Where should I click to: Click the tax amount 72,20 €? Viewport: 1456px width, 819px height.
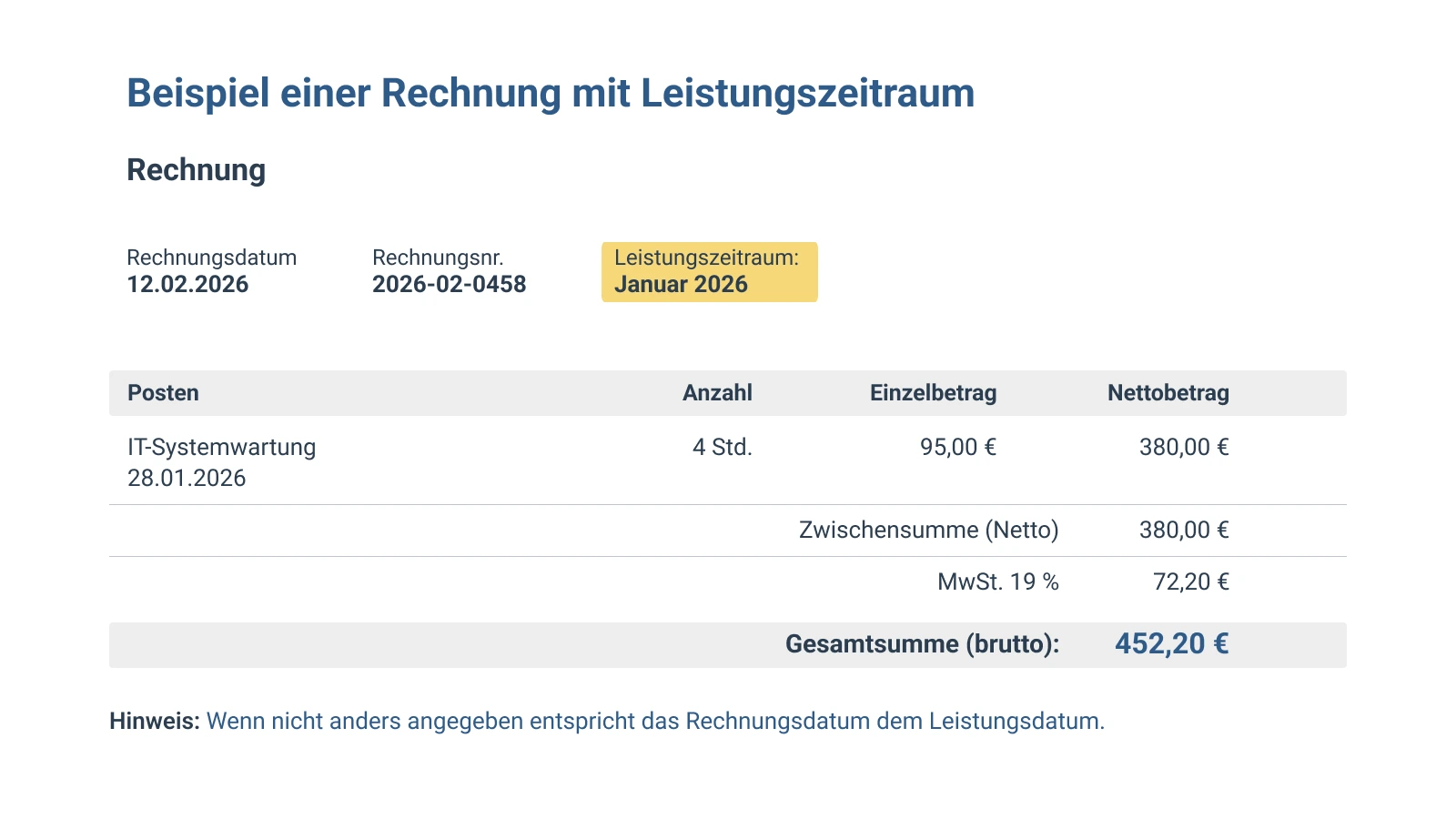pyautogui.click(x=1192, y=581)
